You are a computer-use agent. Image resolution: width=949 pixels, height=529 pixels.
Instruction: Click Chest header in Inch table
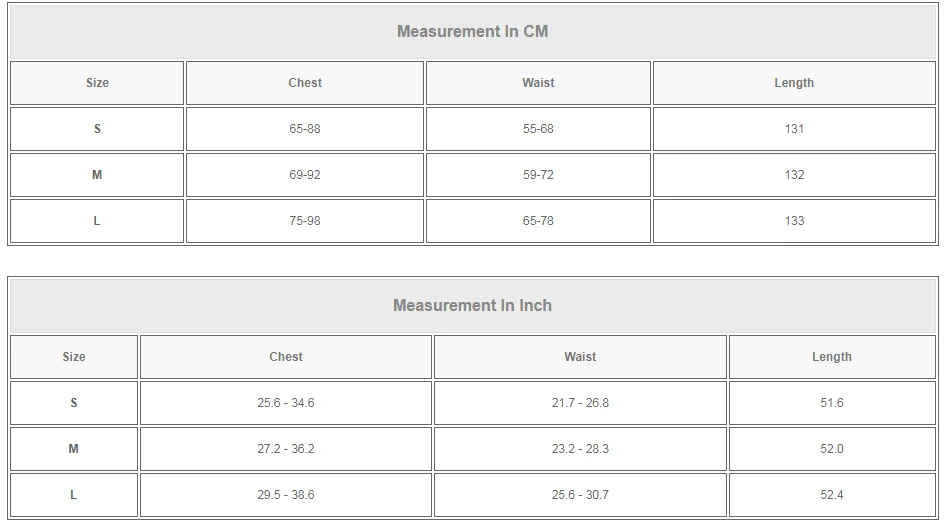click(x=286, y=357)
